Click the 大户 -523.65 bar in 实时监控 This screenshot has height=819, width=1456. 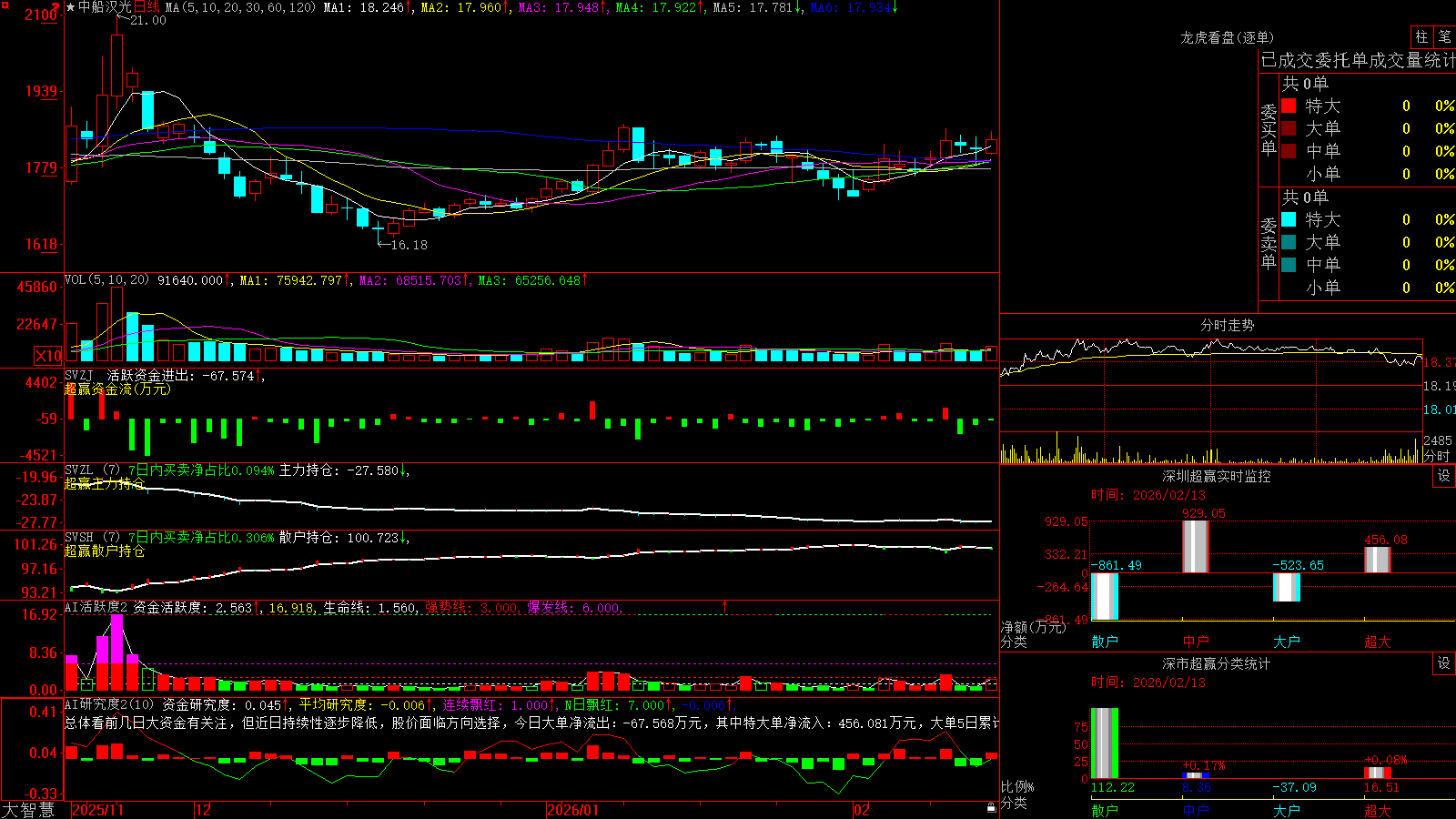pyautogui.click(x=1287, y=587)
